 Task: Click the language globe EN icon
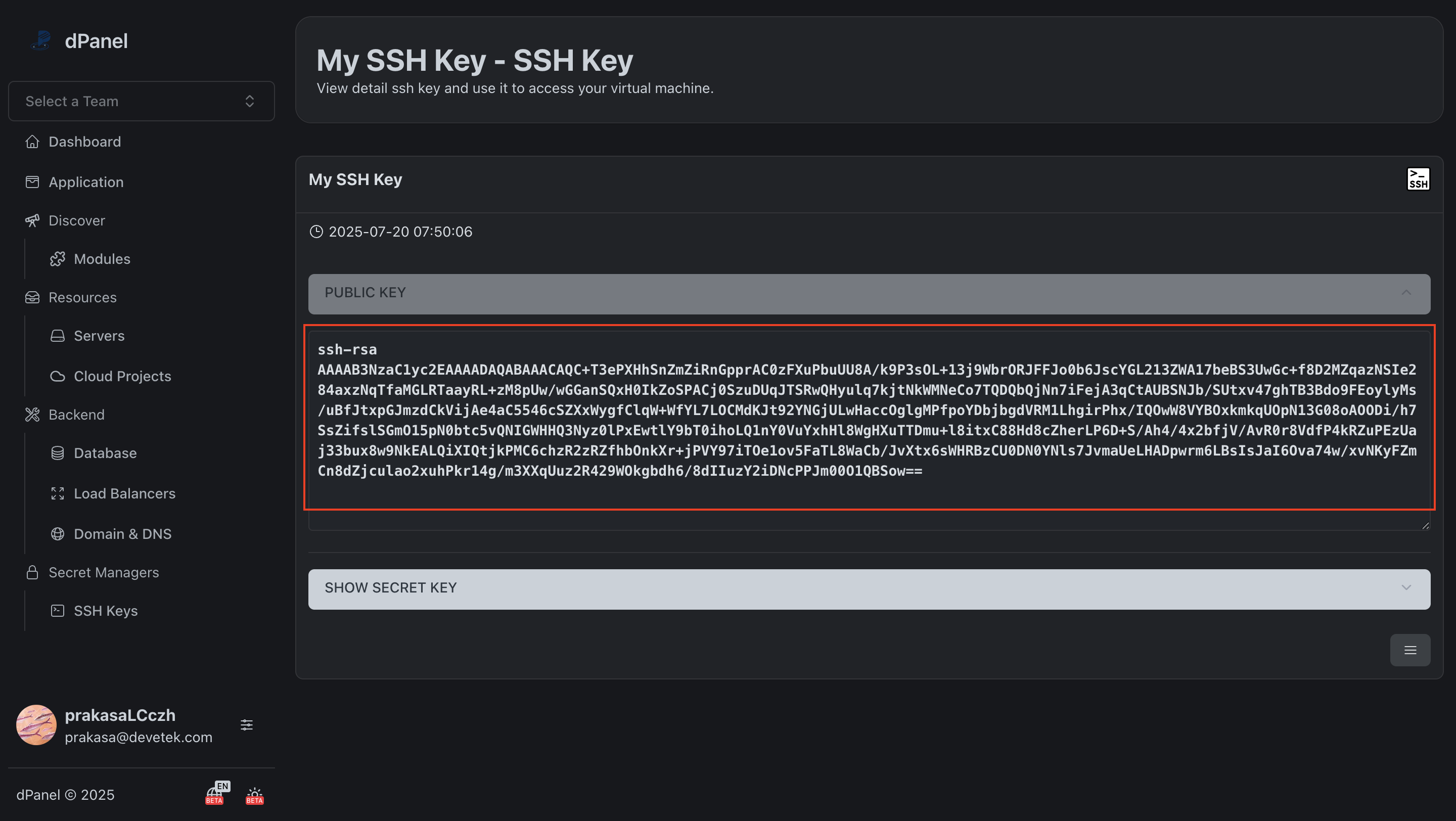(215, 794)
